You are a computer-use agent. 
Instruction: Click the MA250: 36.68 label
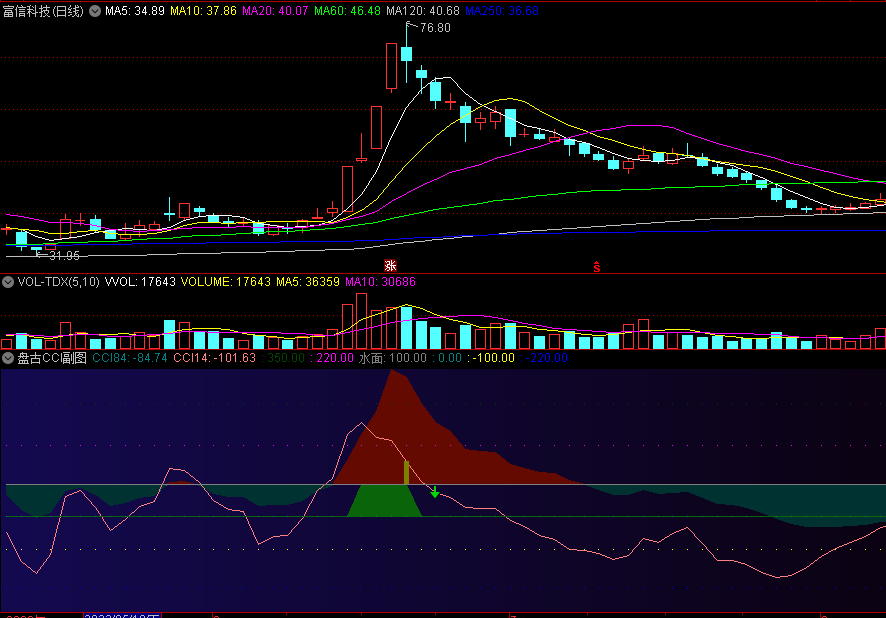point(502,11)
